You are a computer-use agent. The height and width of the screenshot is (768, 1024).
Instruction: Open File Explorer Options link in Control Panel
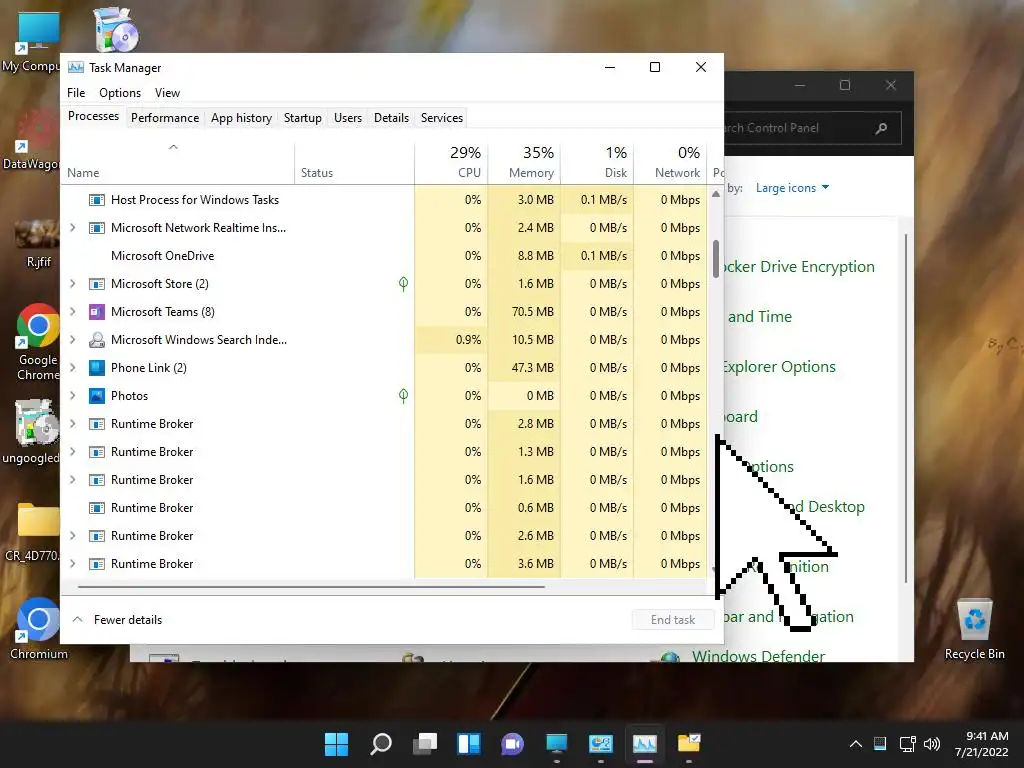pyautogui.click(x=778, y=367)
